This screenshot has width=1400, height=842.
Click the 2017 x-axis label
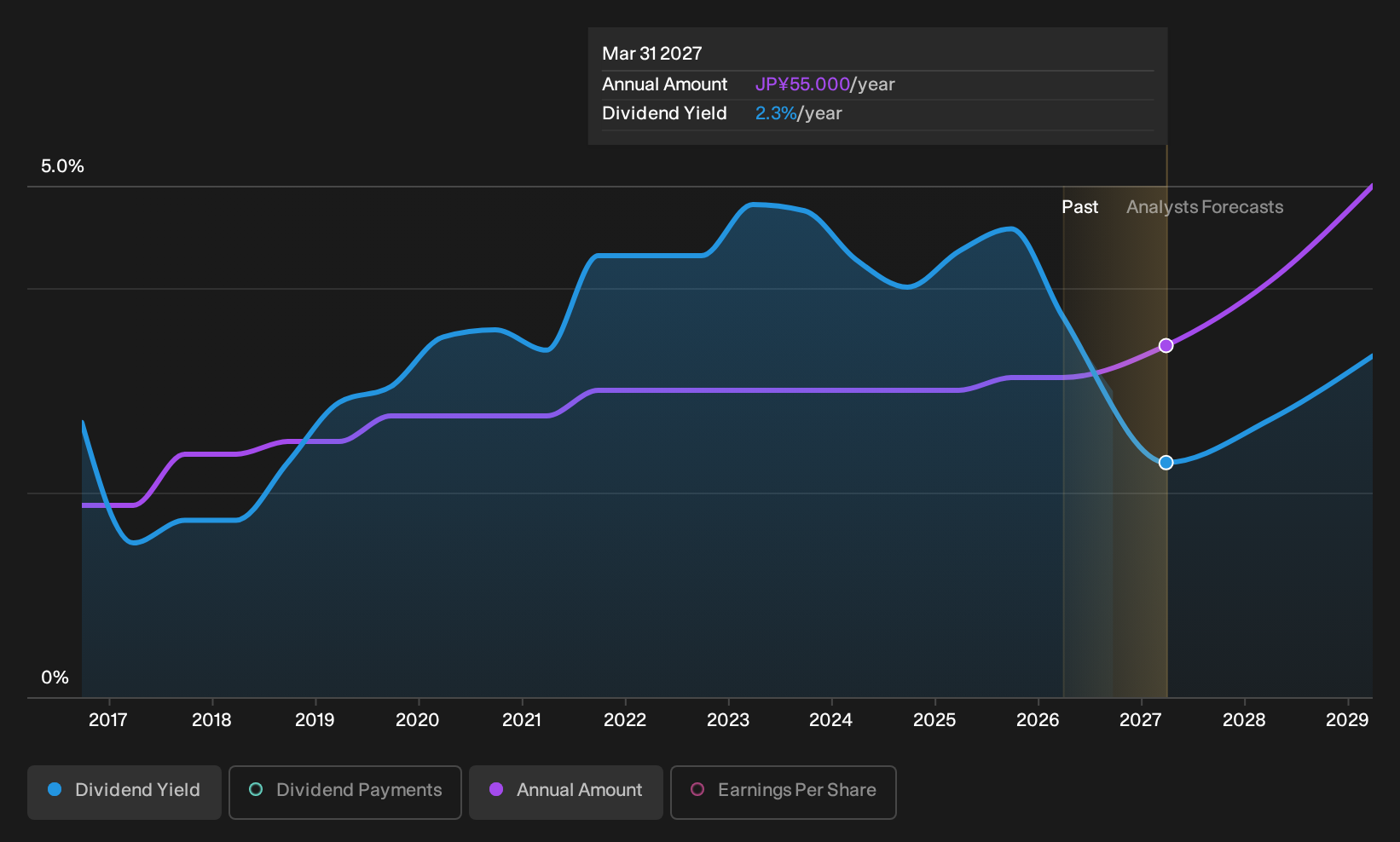[x=108, y=720]
